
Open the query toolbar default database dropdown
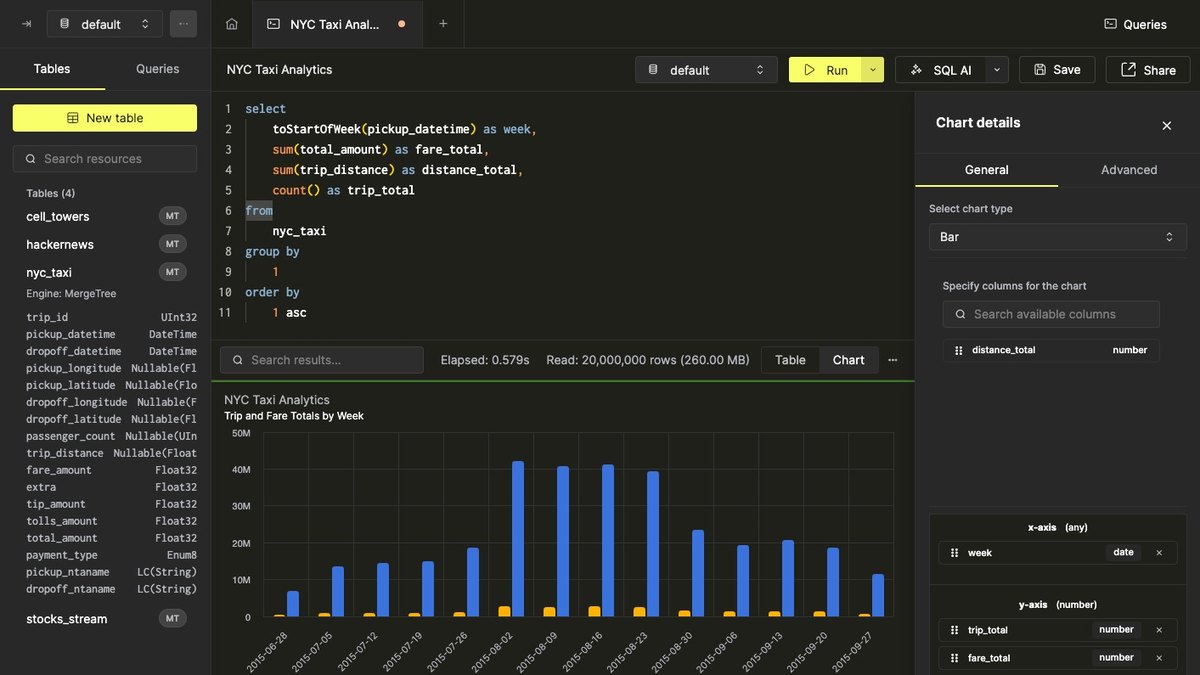(x=706, y=70)
